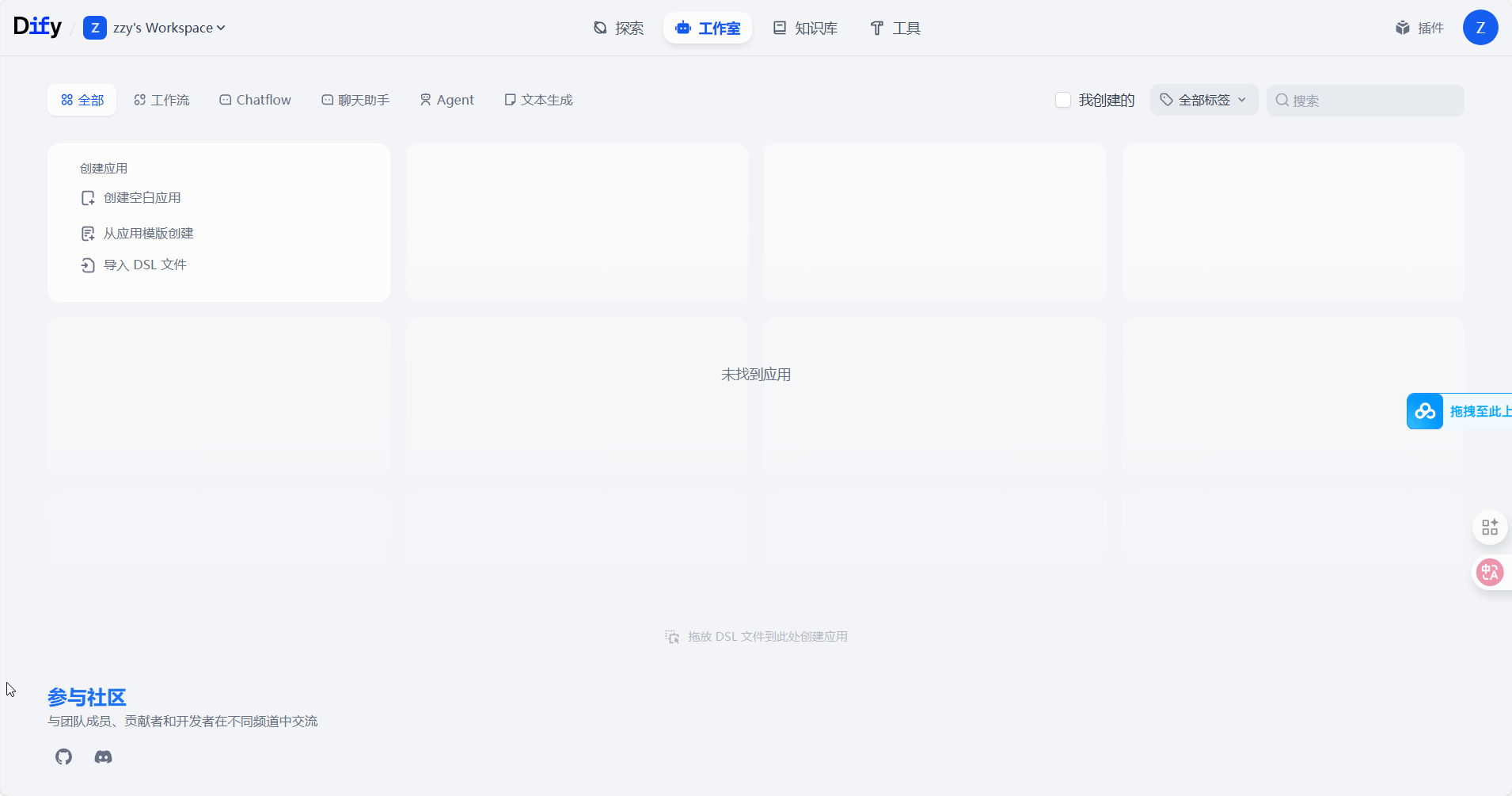Enable the 我创建的 checkbox
This screenshot has height=796, width=1512.
click(1063, 100)
